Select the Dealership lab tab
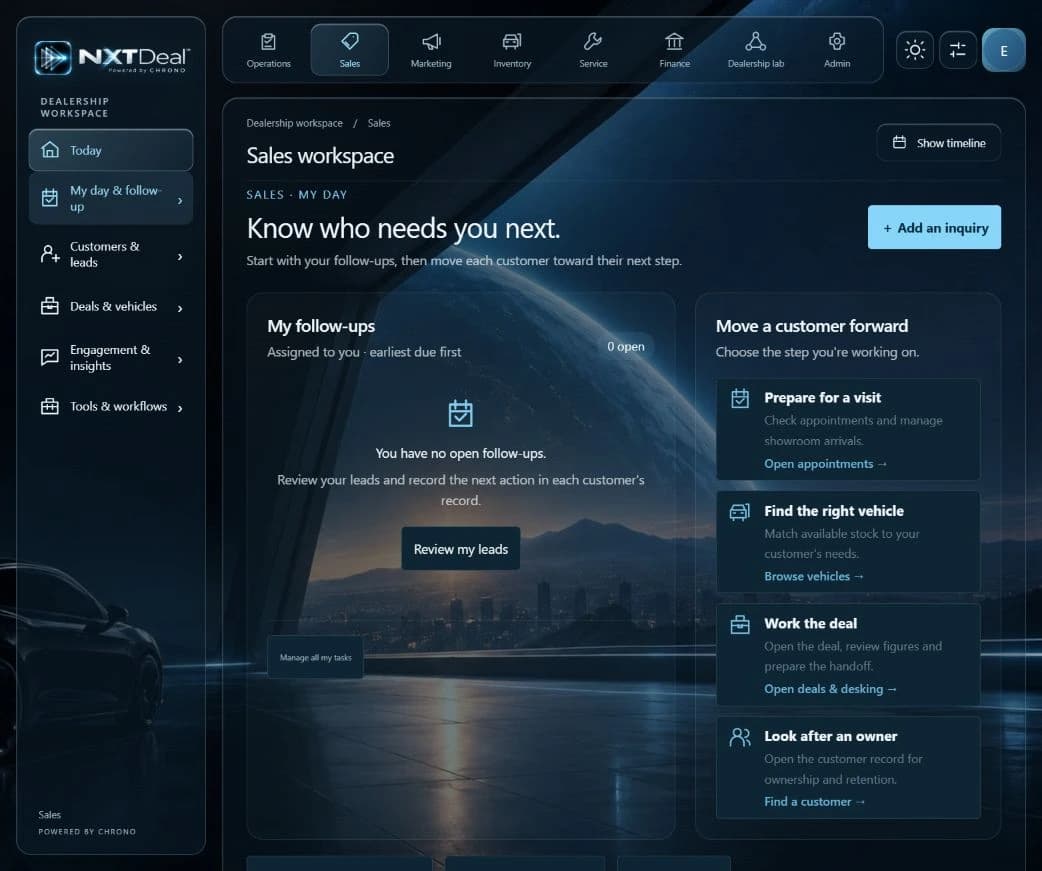The height and width of the screenshot is (871, 1042). [756, 50]
